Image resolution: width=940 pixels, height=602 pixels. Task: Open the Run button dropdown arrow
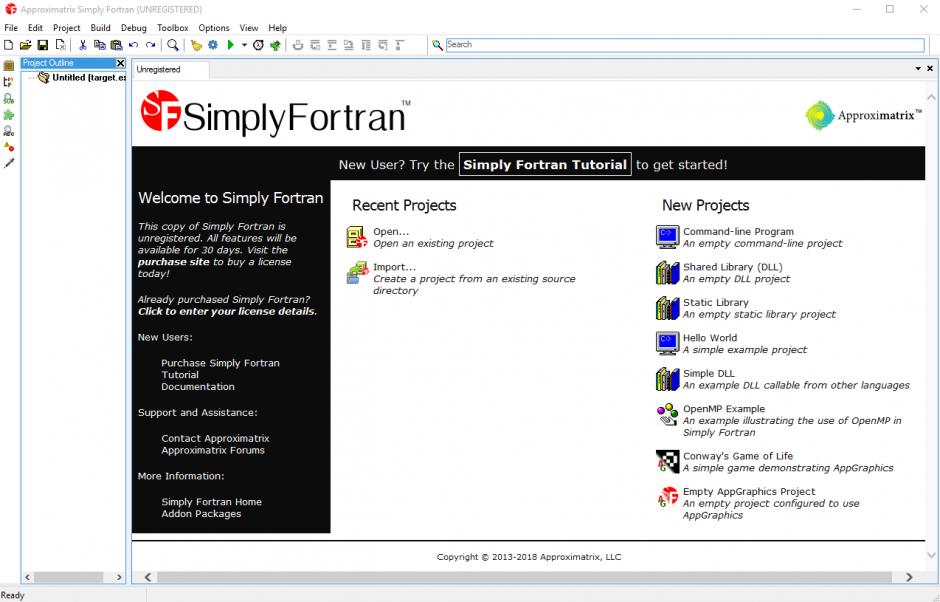click(x=244, y=45)
